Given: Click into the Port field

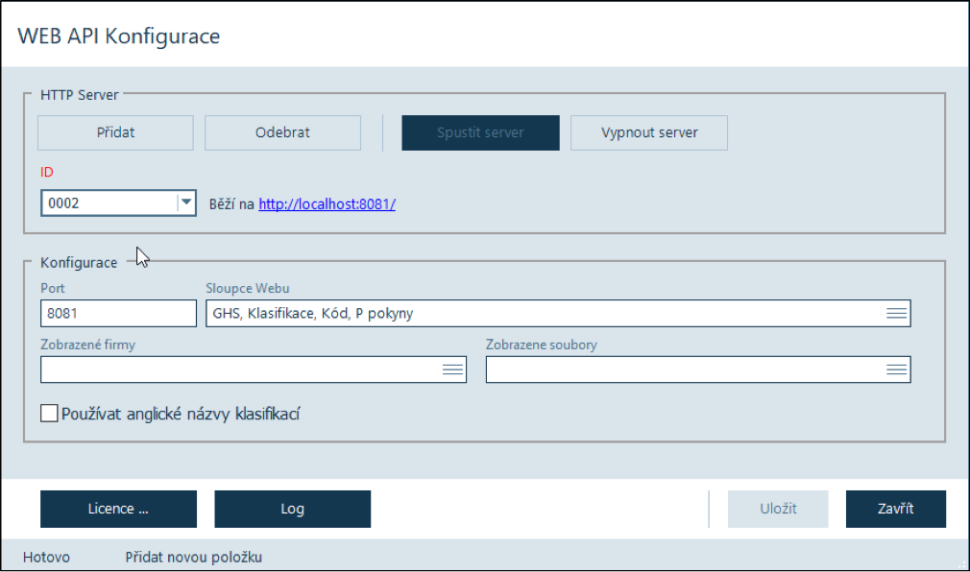Looking at the screenshot, I should coord(118,314).
